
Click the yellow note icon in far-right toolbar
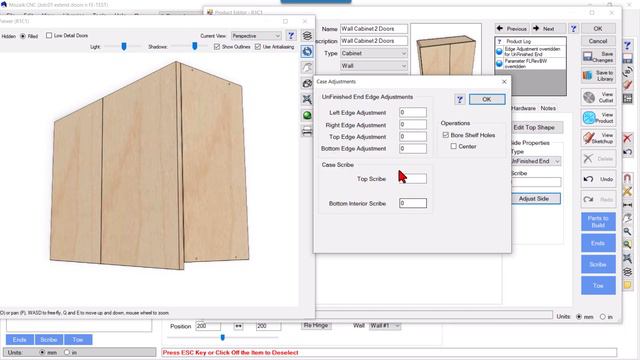point(627,285)
